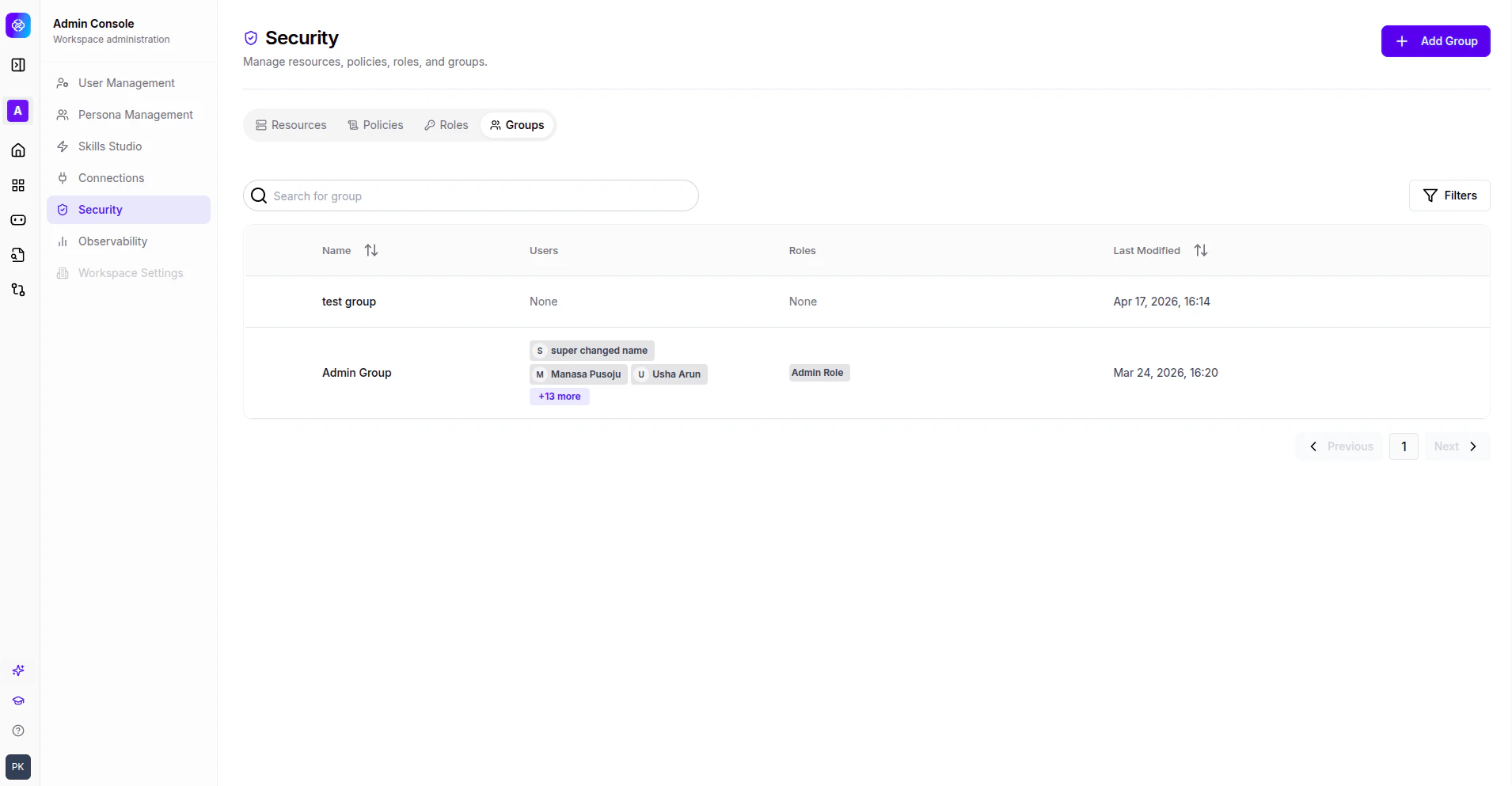This screenshot has width=1512, height=786.
Task: Open the PK user avatar
Action: pyautogui.click(x=18, y=767)
